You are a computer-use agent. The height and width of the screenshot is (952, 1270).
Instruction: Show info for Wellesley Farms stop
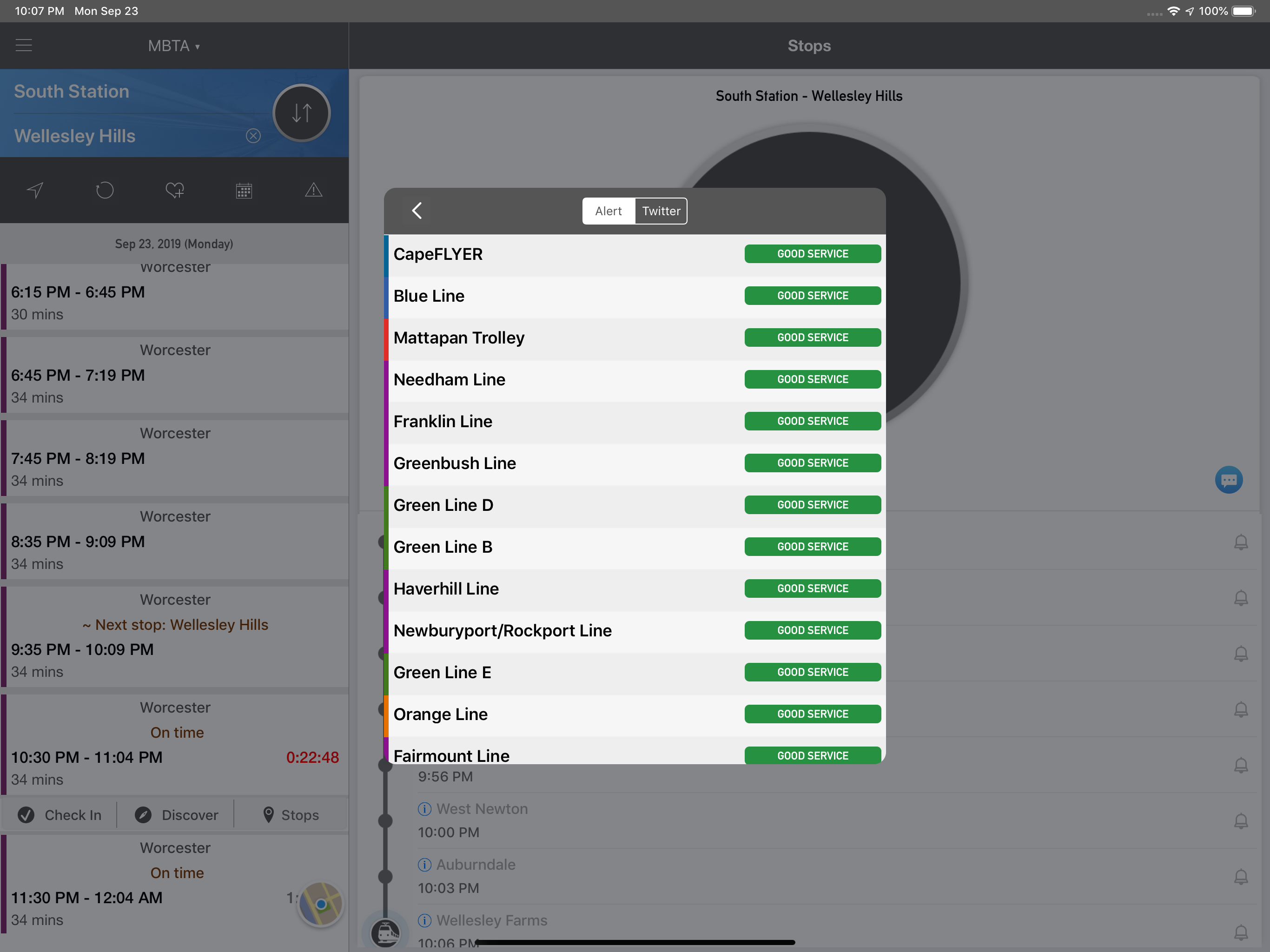pyautogui.click(x=424, y=920)
